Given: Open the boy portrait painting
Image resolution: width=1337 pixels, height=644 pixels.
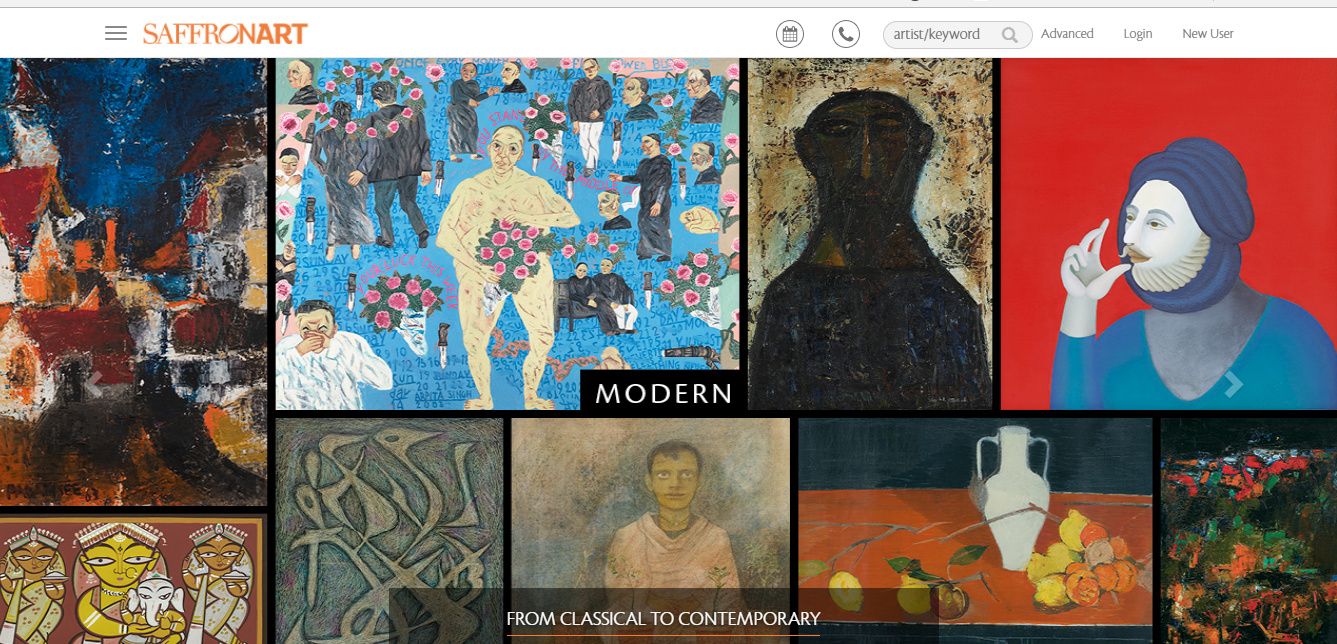Looking at the screenshot, I should [650, 531].
